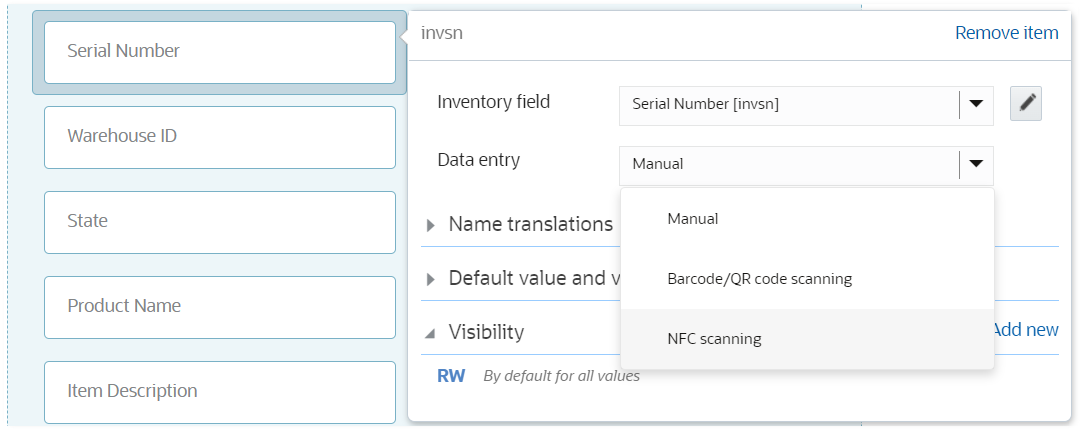Click the Remove item link
Viewport: 1081px width, 429px height.
1006,33
